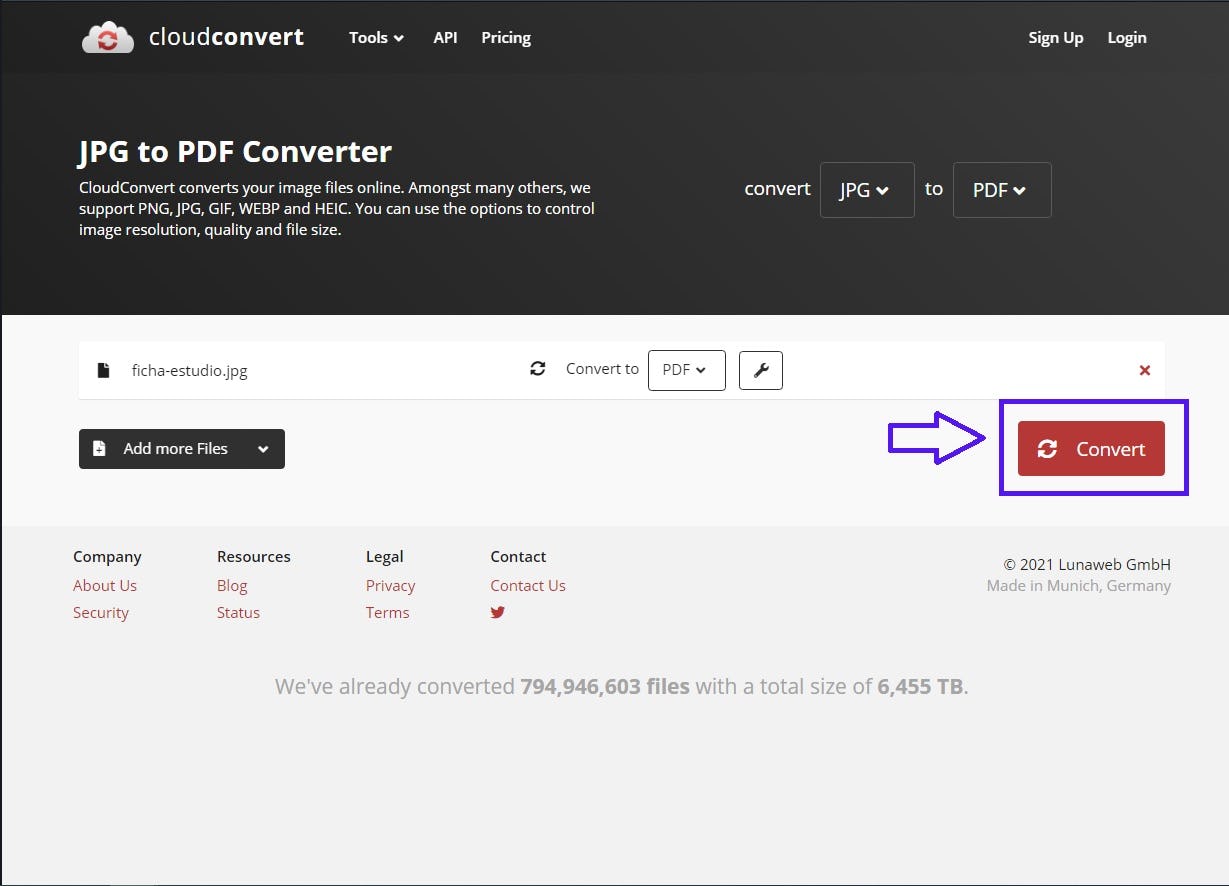The width and height of the screenshot is (1229, 886).
Task: Go to the API page
Action: coord(445,38)
